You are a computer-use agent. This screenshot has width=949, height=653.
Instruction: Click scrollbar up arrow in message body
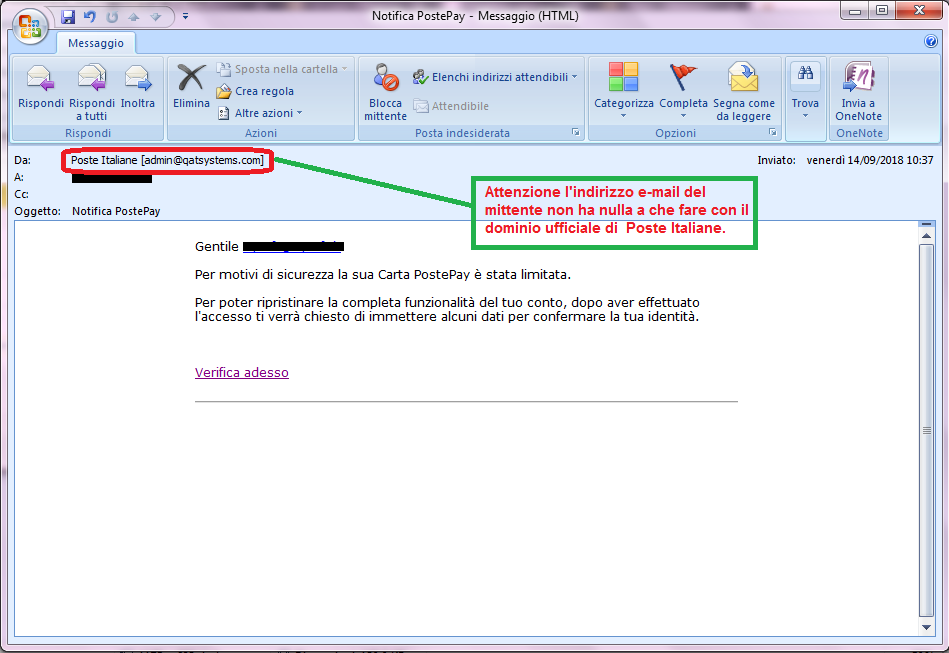[x=926, y=235]
